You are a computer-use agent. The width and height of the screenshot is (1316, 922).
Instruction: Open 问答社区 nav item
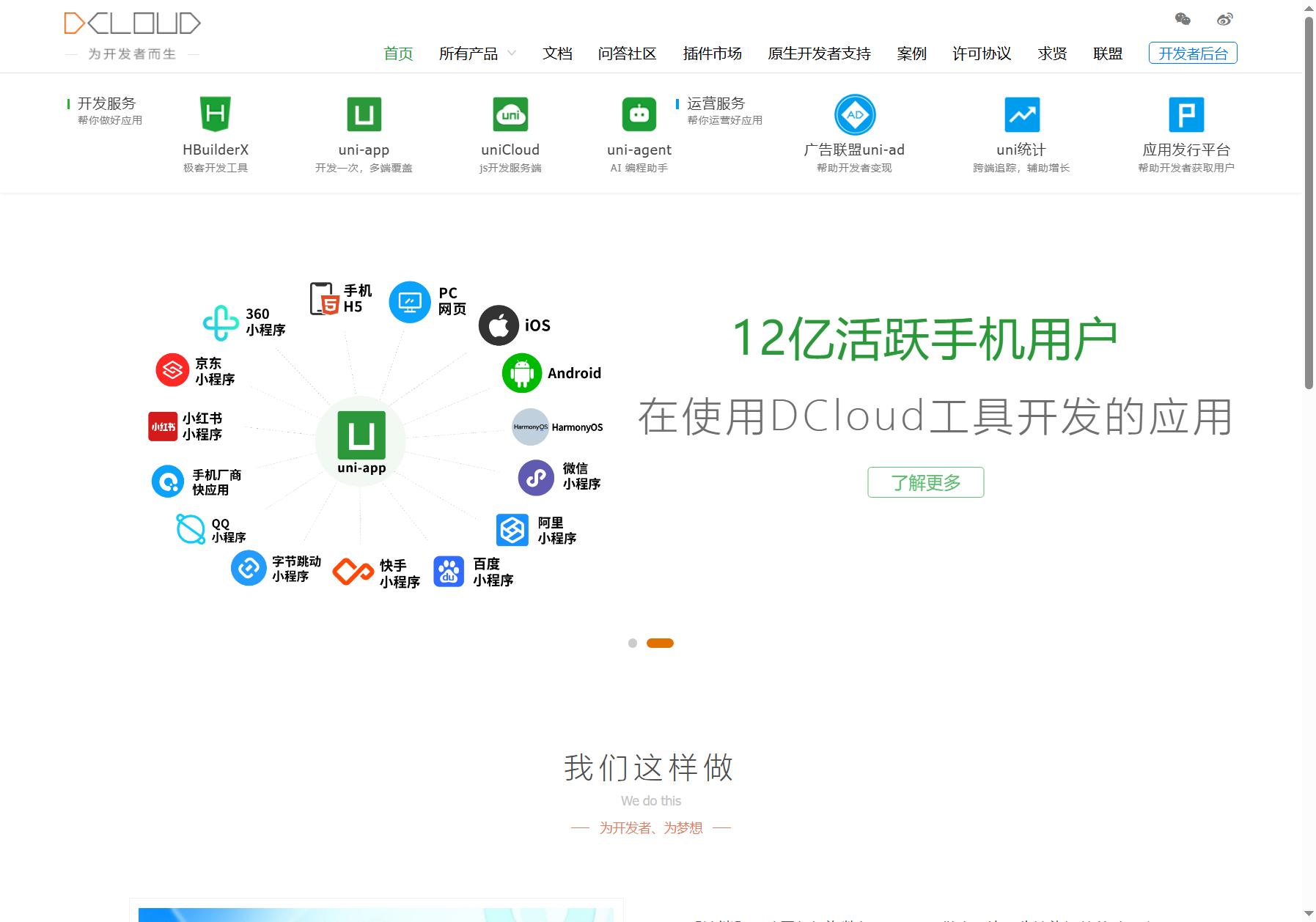point(628,54)
